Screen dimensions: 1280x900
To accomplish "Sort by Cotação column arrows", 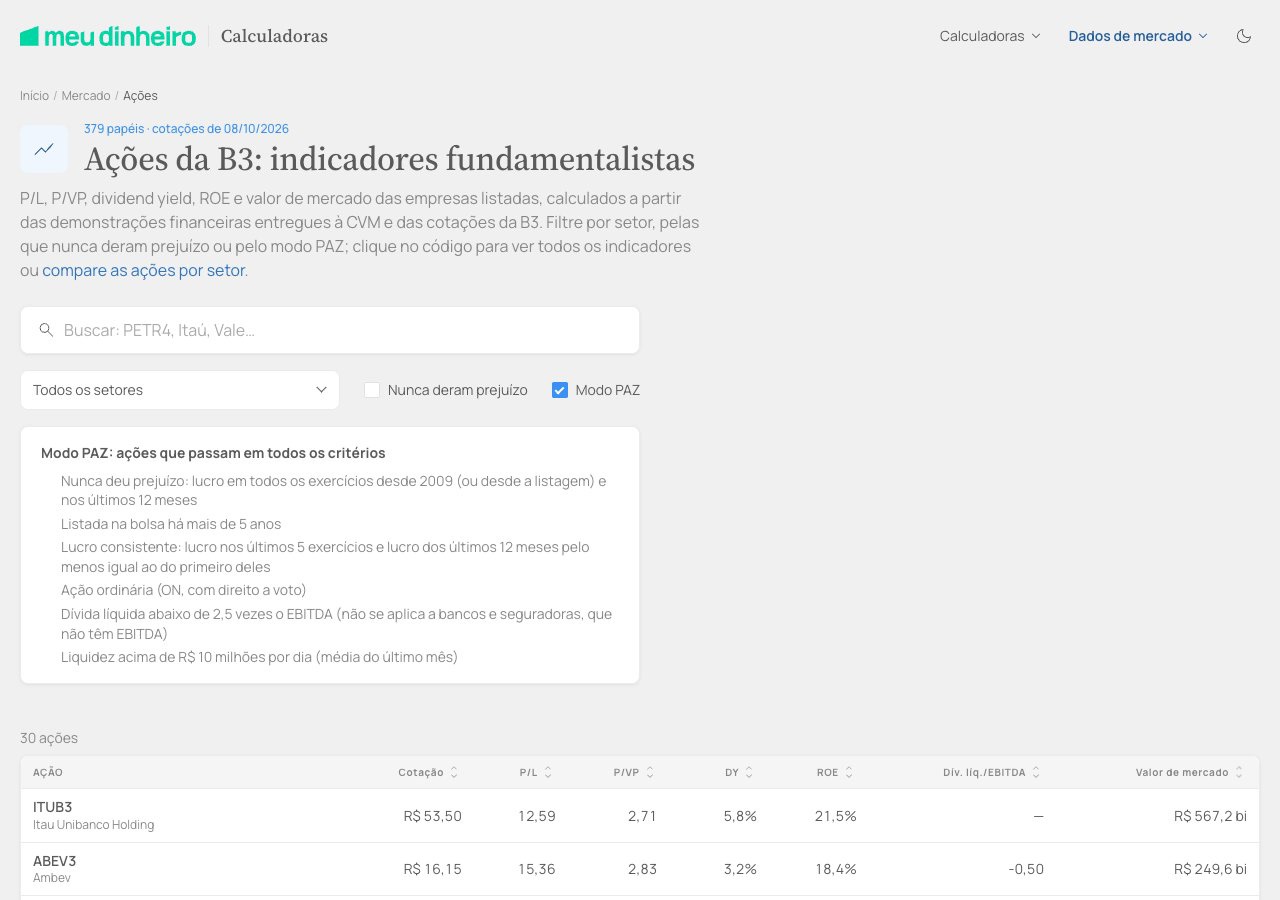I will [454, 772].
